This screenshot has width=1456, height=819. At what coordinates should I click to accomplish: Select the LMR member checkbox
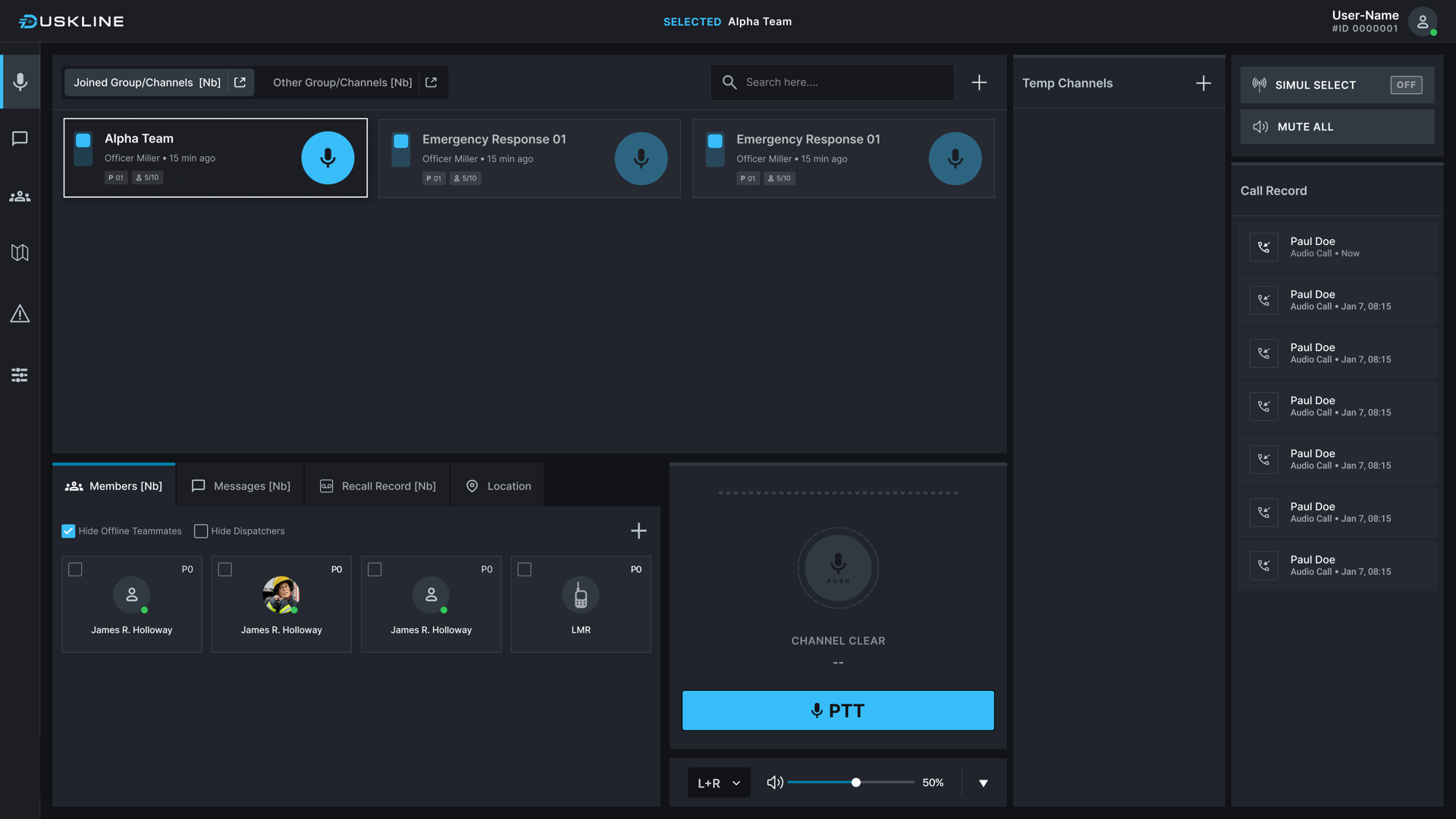[525, 570]
